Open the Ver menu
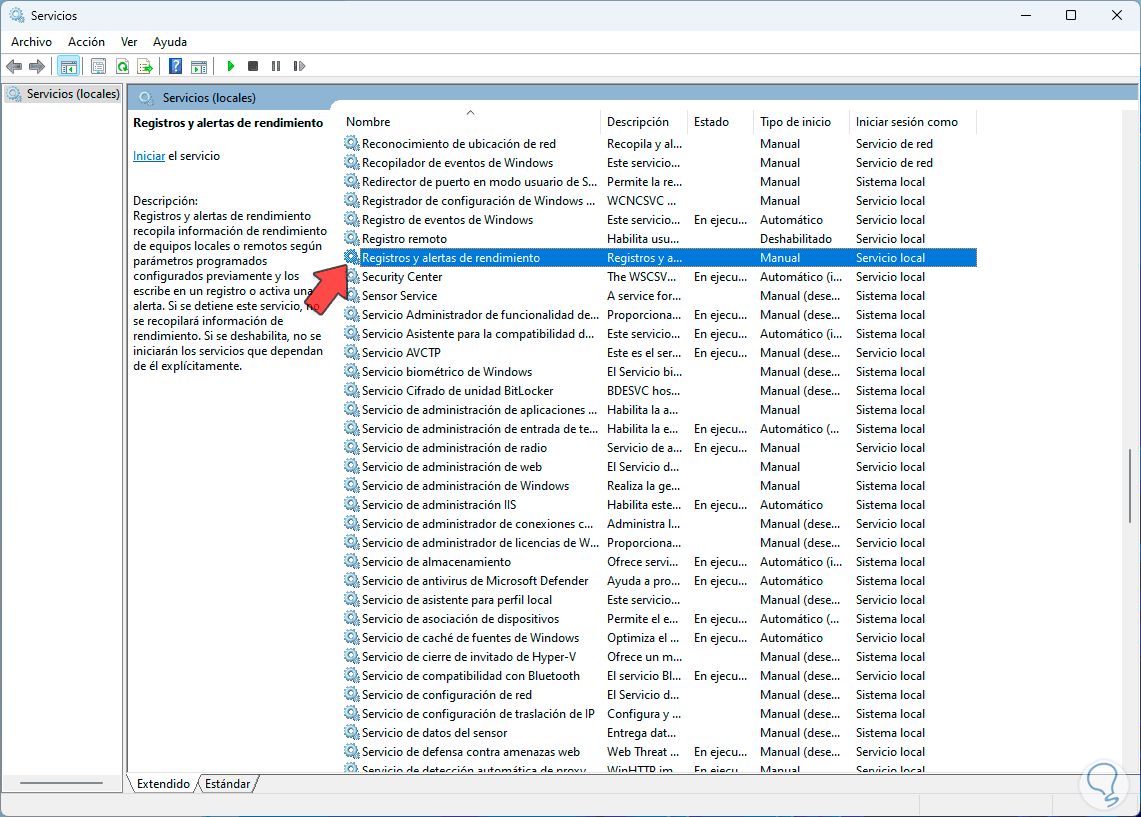Image resolution: width=1141 pixels, height=817 pixels. [129, 41]
